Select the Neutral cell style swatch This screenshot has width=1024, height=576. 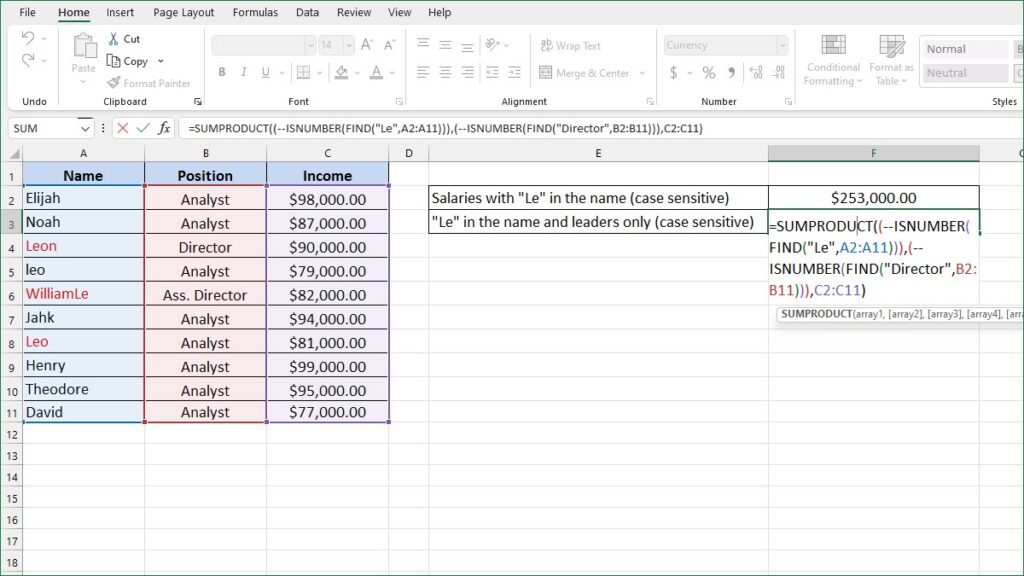[x=965, y=73]
